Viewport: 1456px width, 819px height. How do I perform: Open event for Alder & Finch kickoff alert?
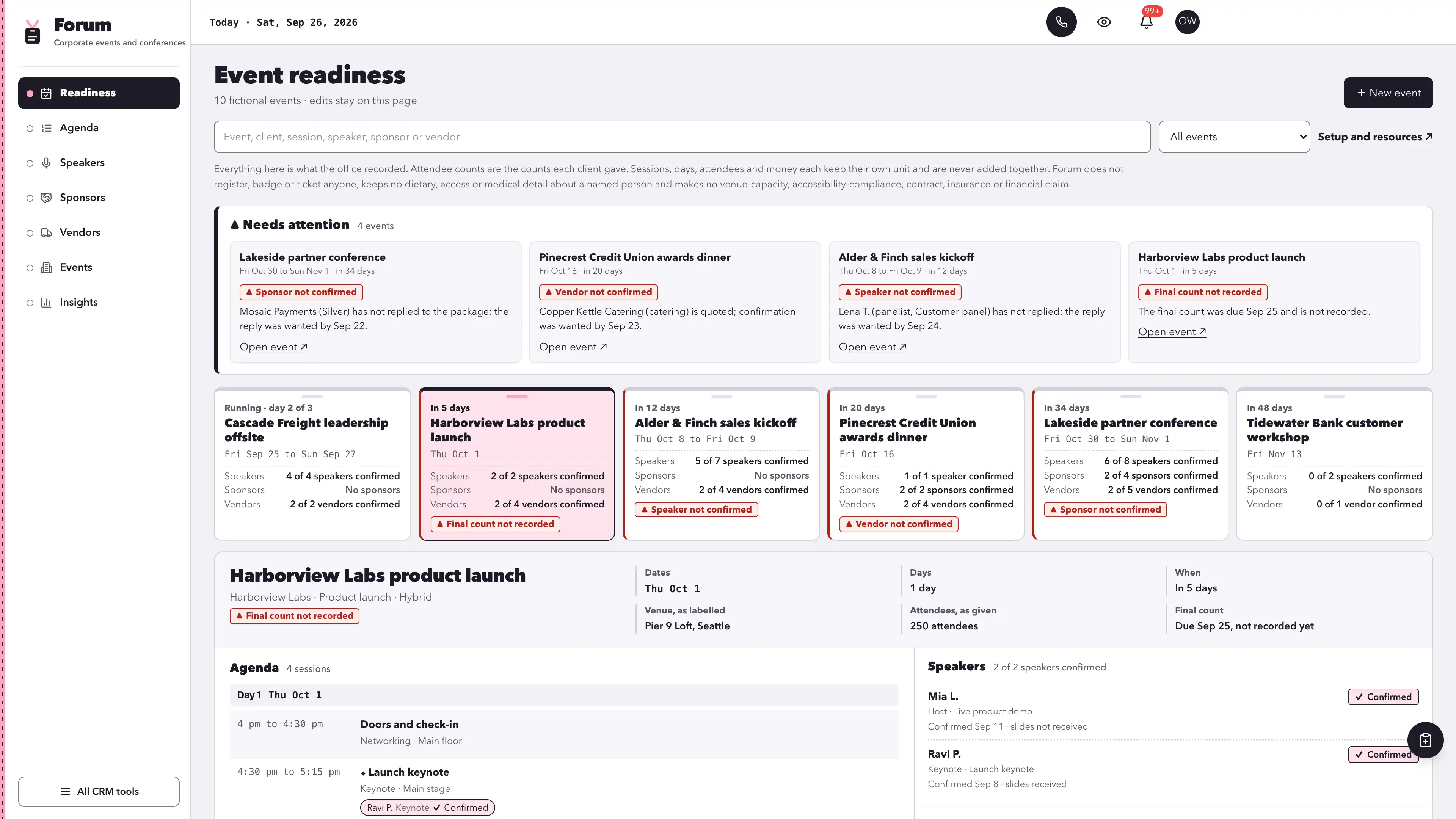(x=873, y=347)
